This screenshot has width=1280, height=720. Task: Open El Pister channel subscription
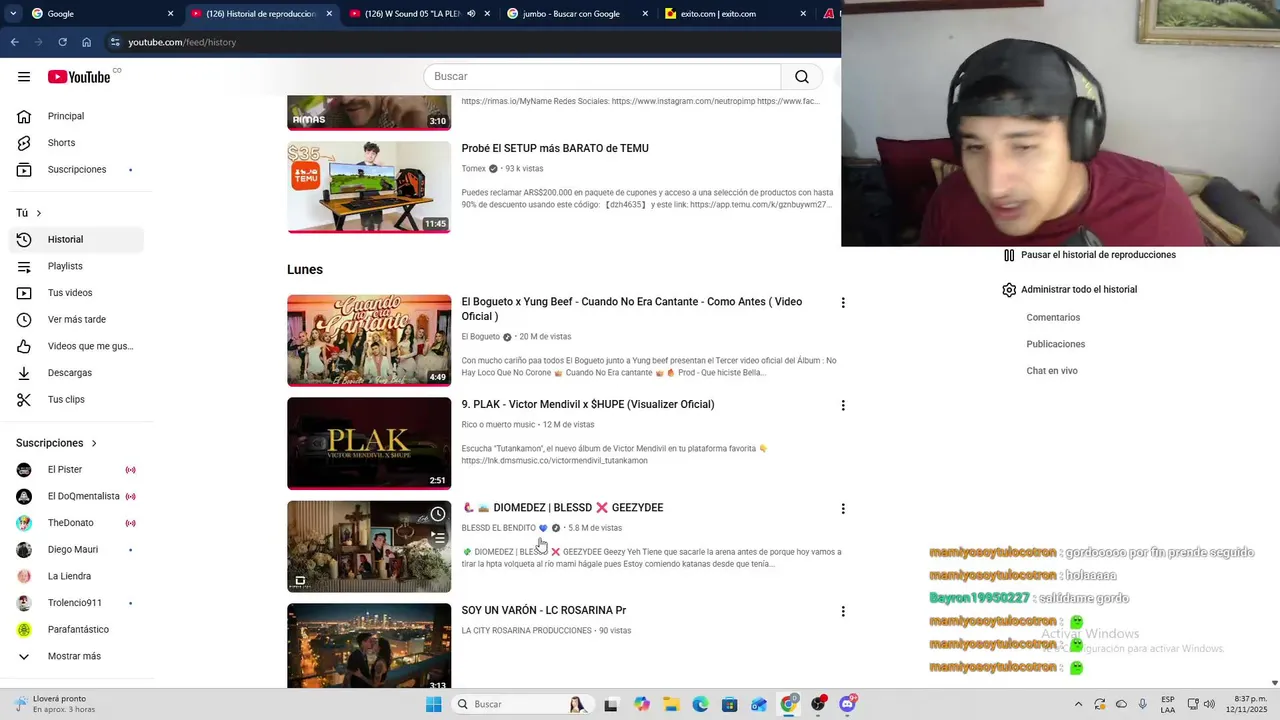tap(77, 470)
